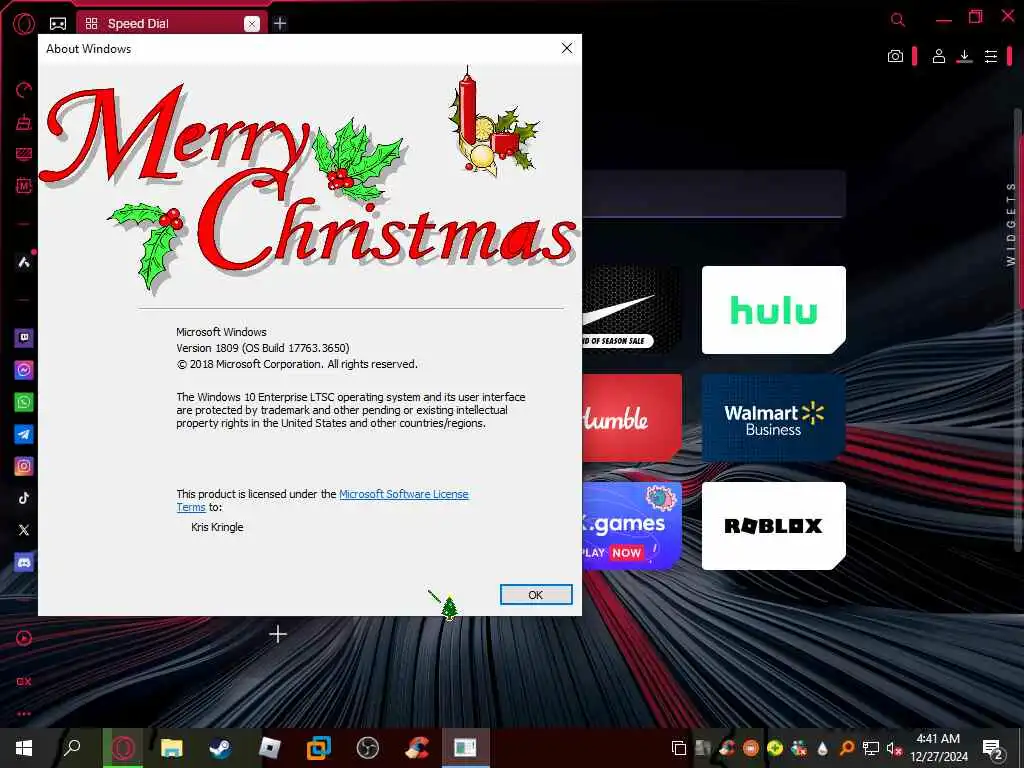This screenshot has height=768, width=1024.
Task: Add a new browser tab
Action: coord(280,24)
